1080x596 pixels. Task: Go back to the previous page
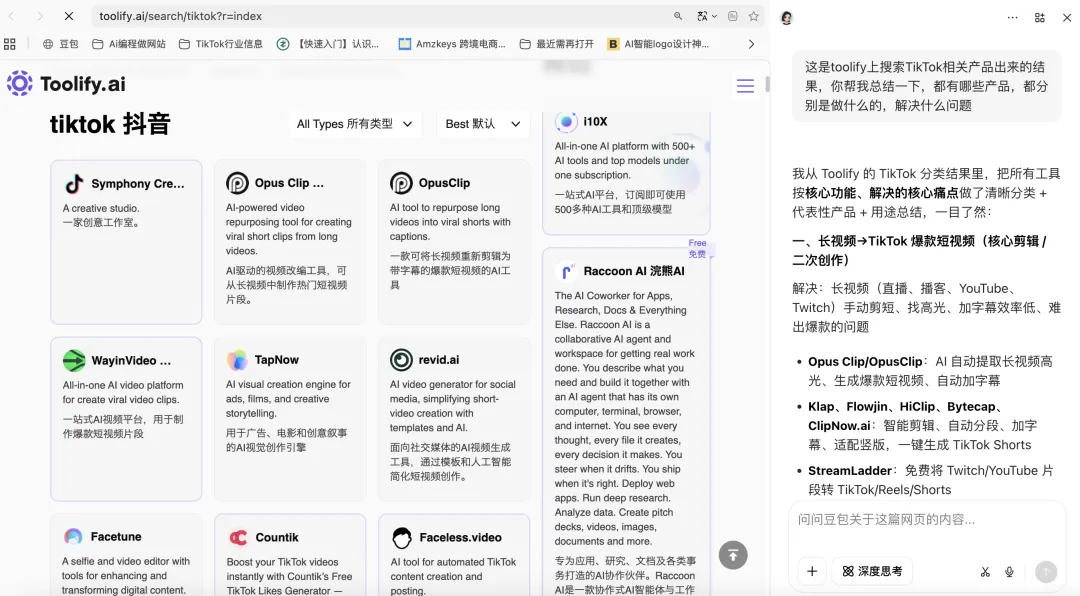point(12,16)
